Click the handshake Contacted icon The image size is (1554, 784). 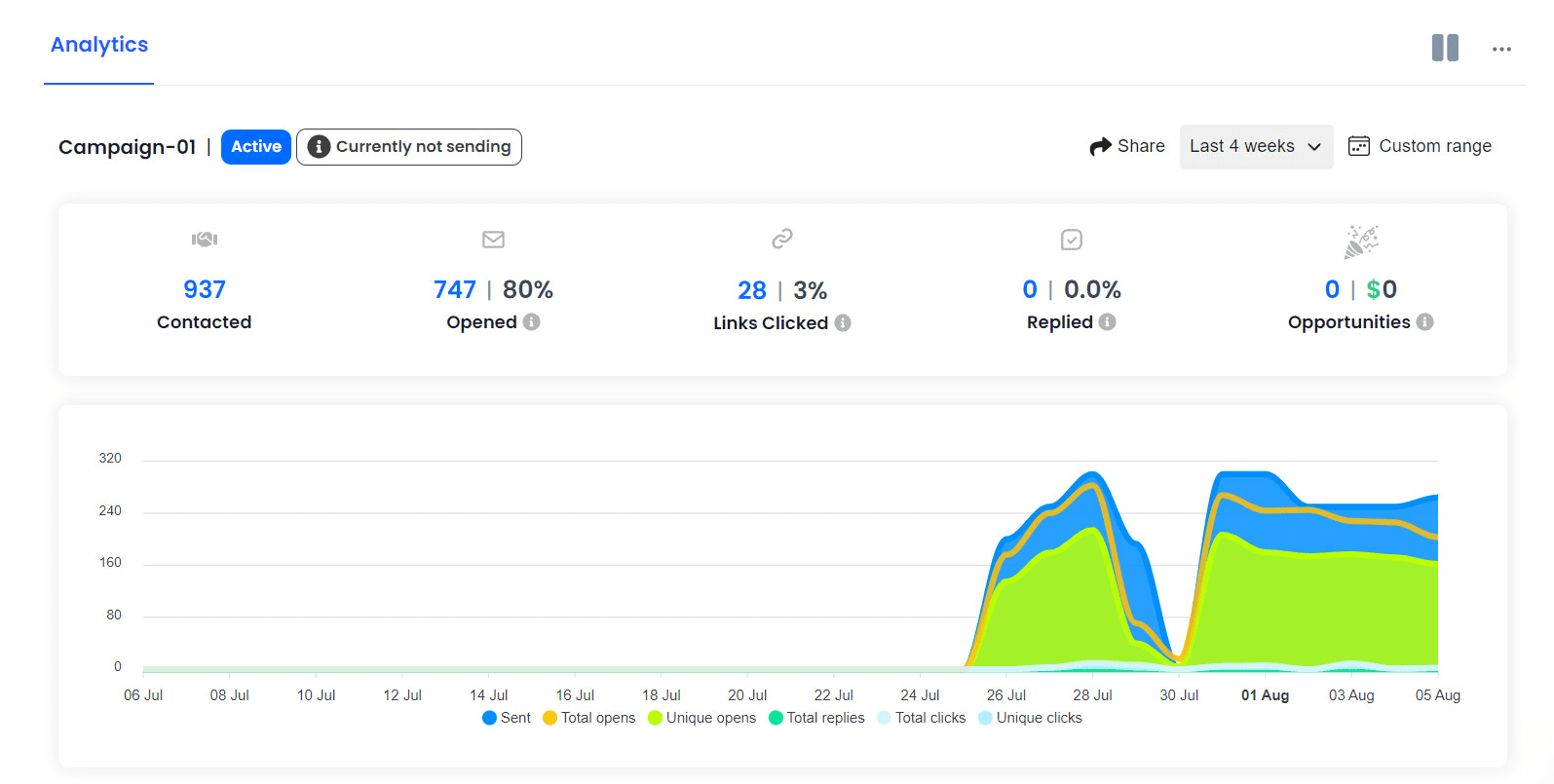tap(205, 239)
